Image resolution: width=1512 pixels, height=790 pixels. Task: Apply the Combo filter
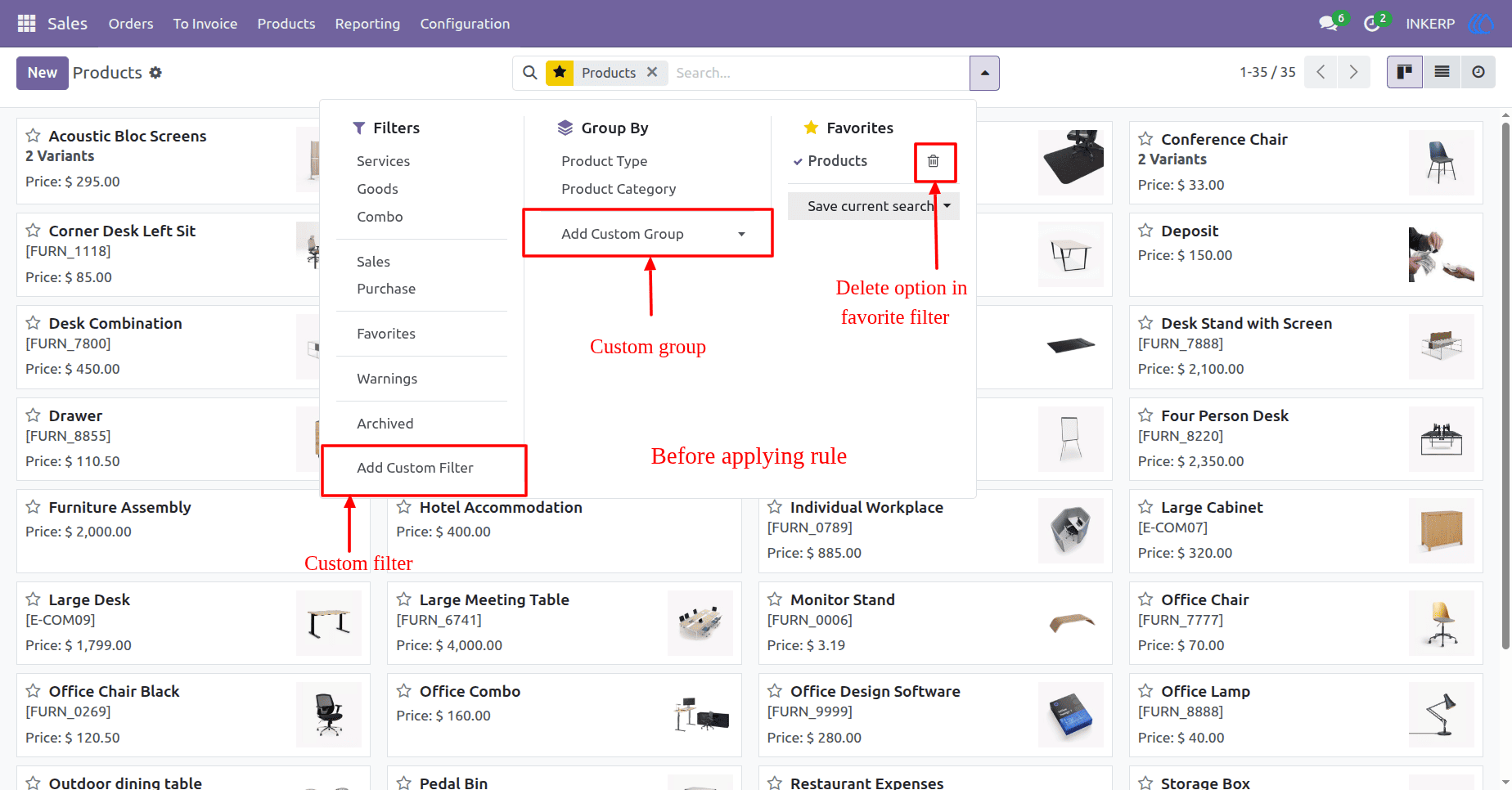coord(380,217)
